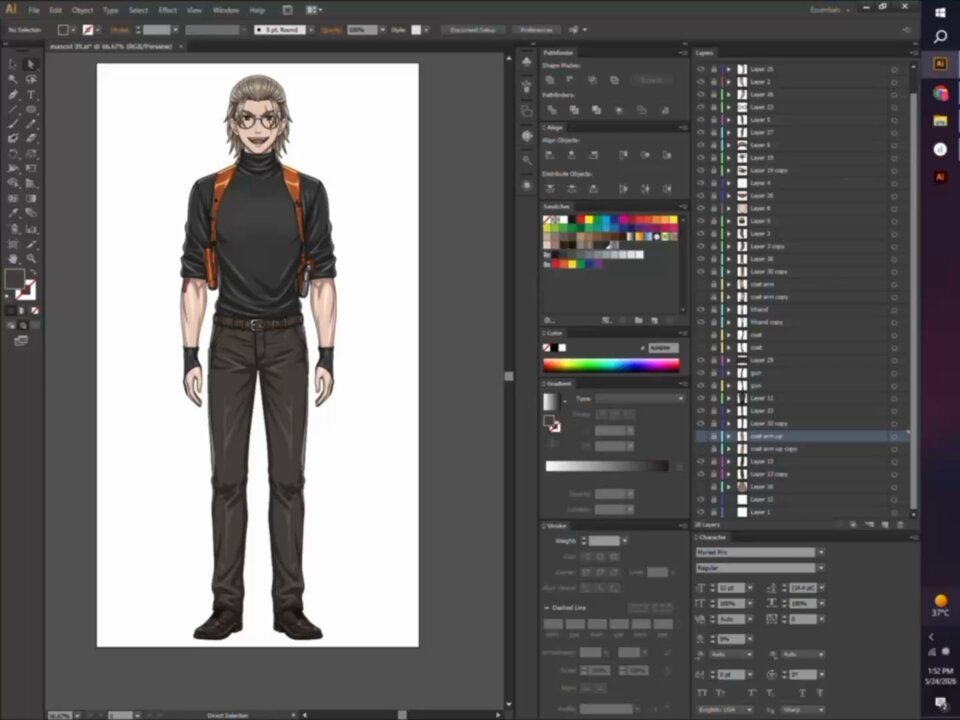Open Illustrator from Windows taskbar

(940, 63)
